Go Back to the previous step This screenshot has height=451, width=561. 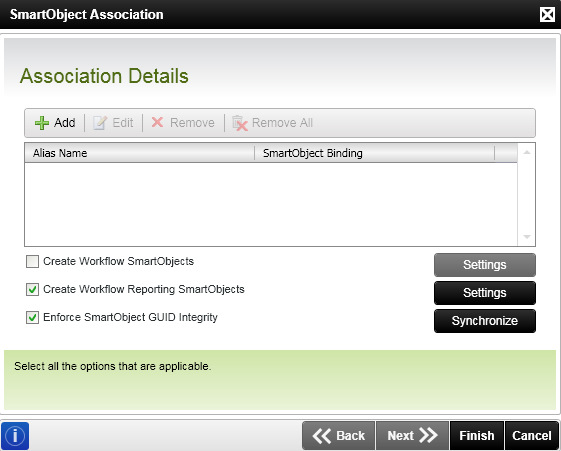(338, 436)
